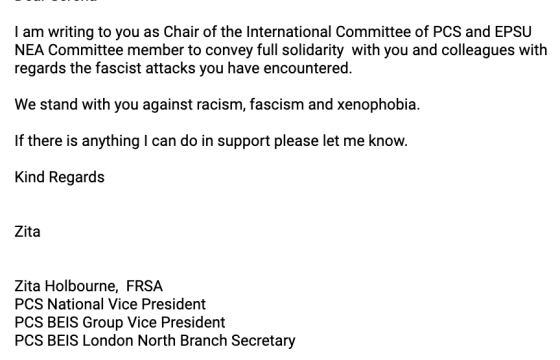Click the name "Zita Holbourne" in the signature
The image size is (560, 360).
65,286
